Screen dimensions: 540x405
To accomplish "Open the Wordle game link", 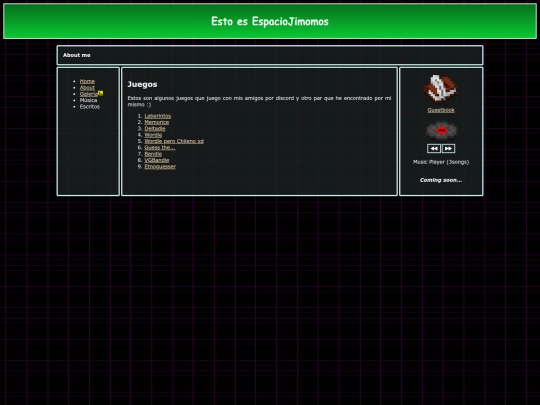I will click(x=153, y=135).
